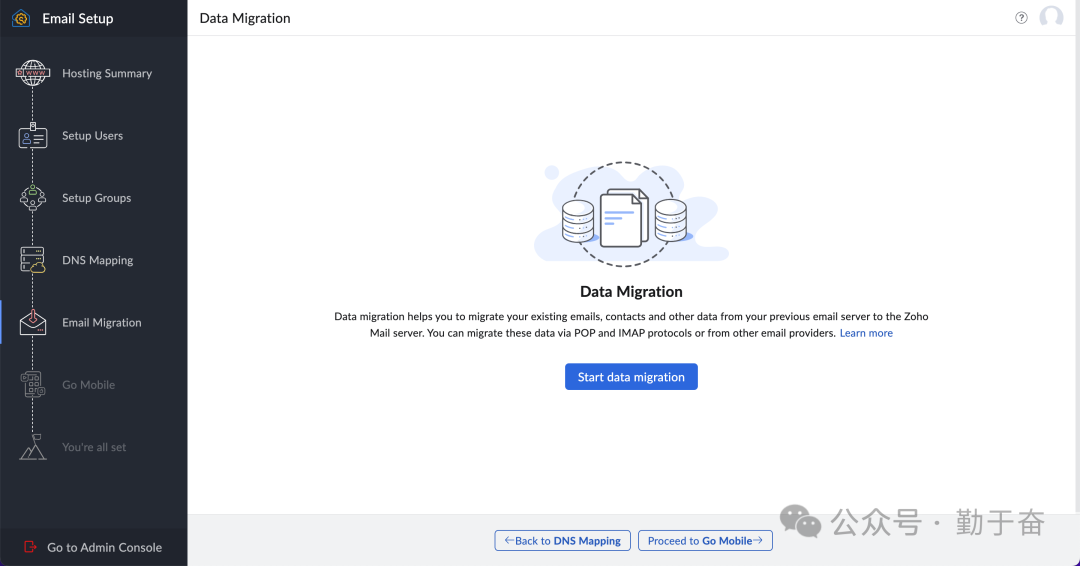1080x566 pixels.
Task: Choose the Setup Groups text label
Action: pyautogui.click(x=96, y=198)
